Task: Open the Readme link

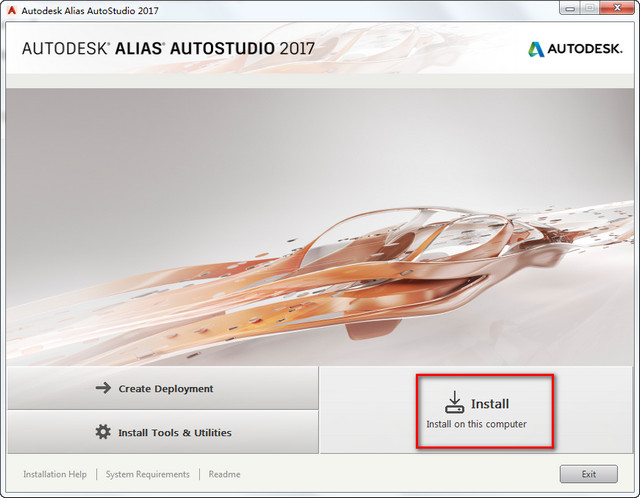Action: (224, 474)
